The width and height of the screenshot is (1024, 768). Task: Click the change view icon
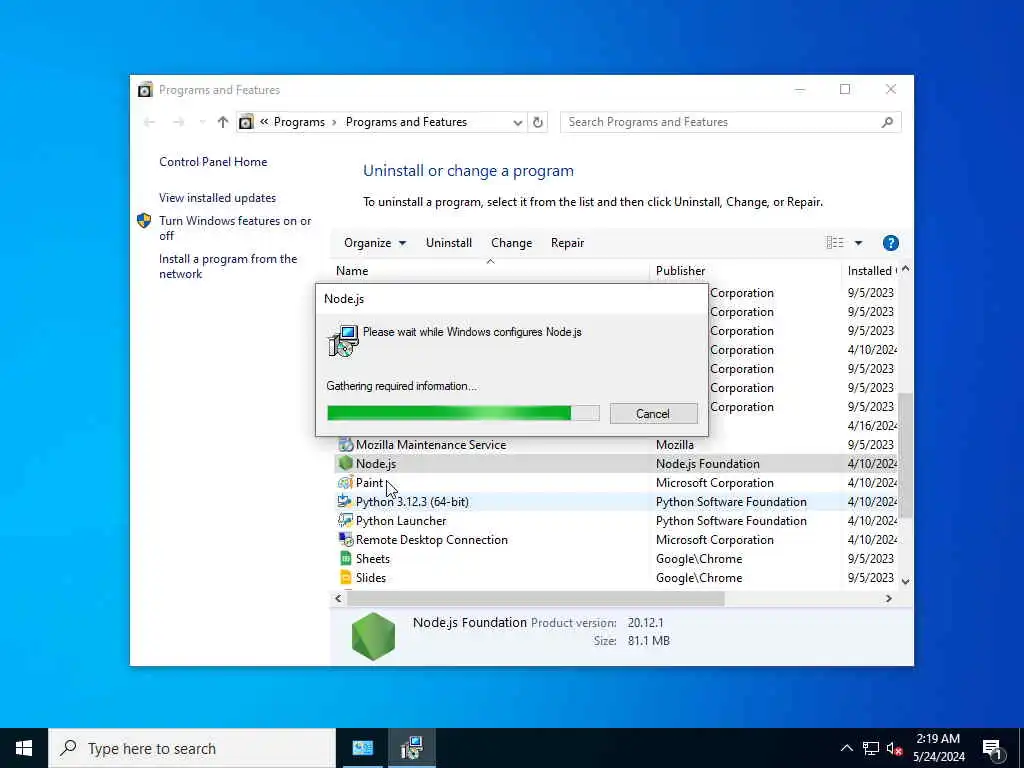tap(835, 243)
